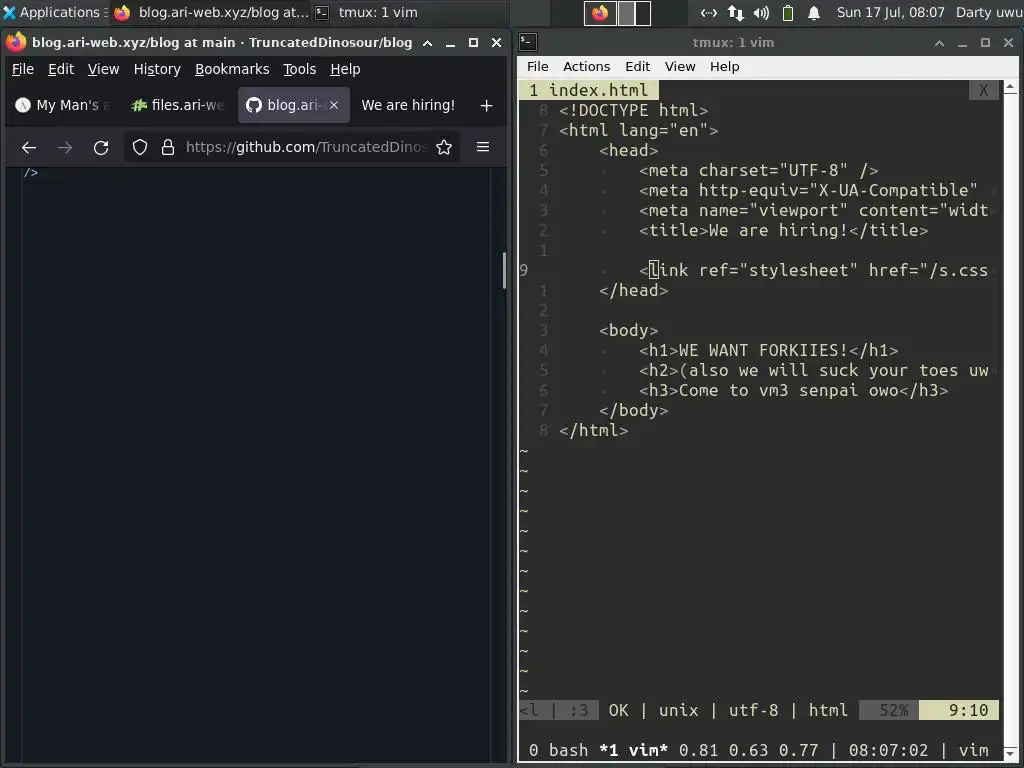Click the tracking protection shield icon
This screenshot has height=768, width=1024.
pyautogui.click(x=140, y=148)
